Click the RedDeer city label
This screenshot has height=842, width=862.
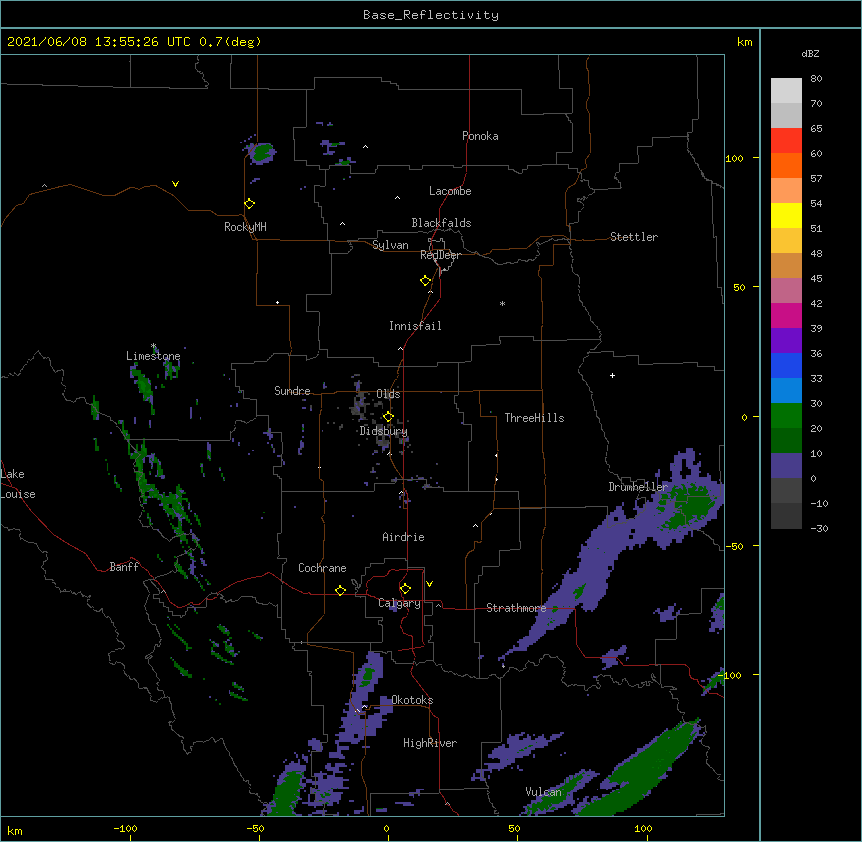tap(440, 255)
